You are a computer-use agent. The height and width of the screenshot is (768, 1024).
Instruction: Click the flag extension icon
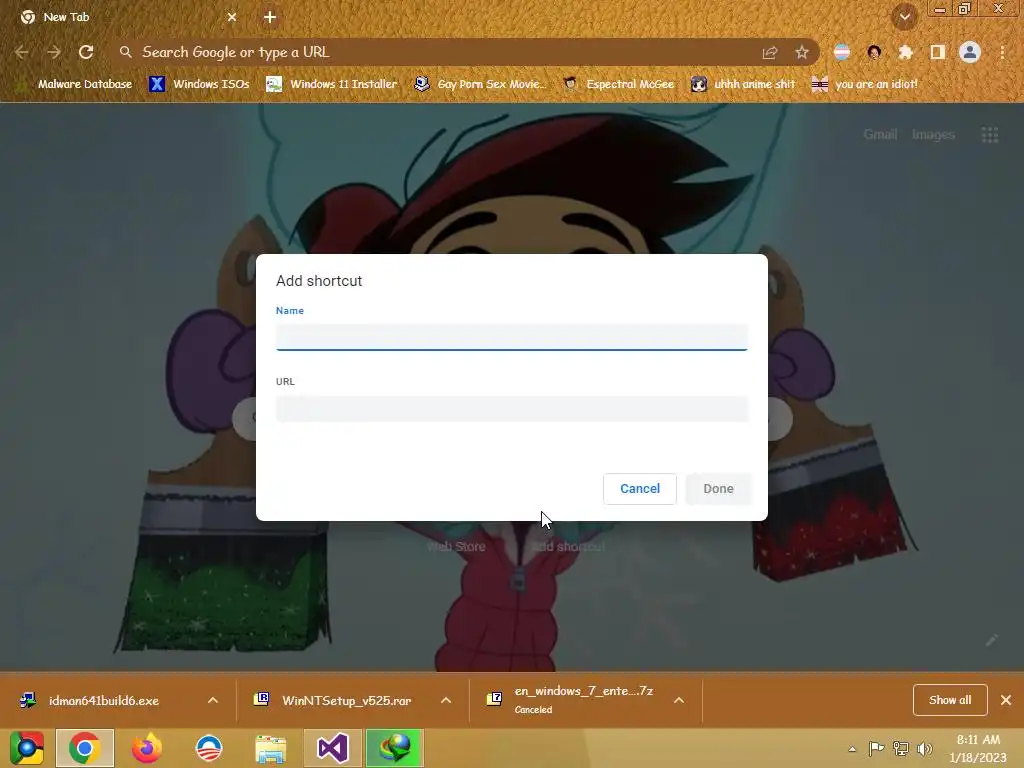[x=842, y=52]
